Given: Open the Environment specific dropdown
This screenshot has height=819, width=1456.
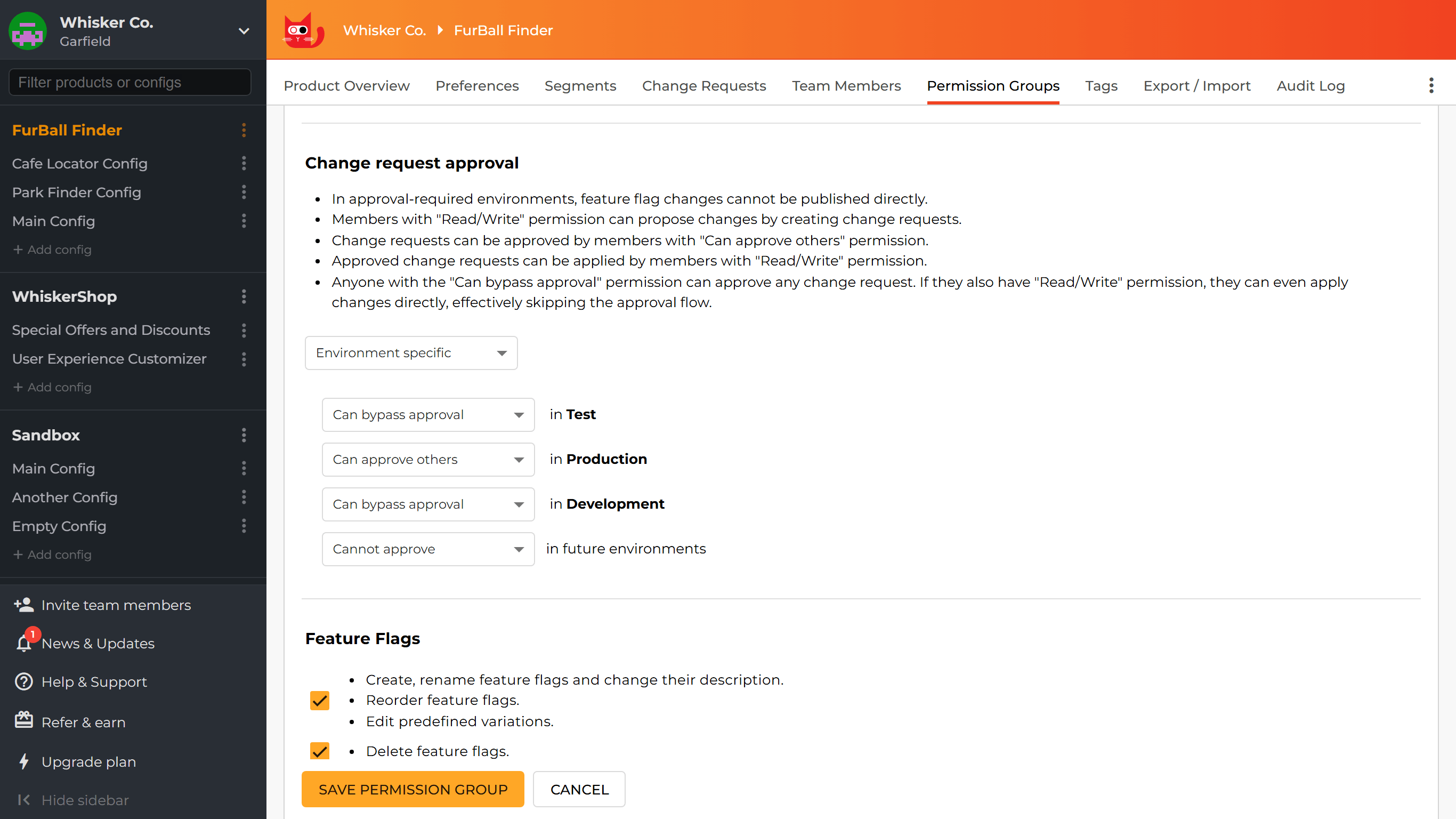Looking at the screenshot, I should pos(411,353).
